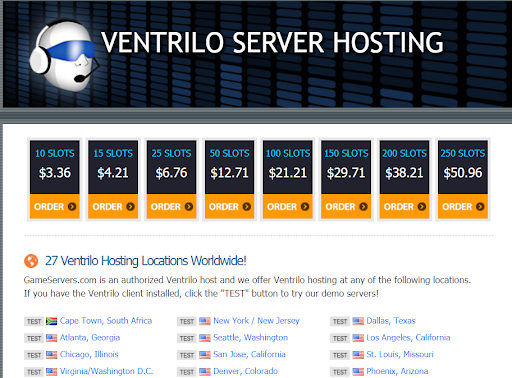Viewport: 512px width, 378px height.
Task: Test the Los Angeles, California demo server
Action: point(340,338)
